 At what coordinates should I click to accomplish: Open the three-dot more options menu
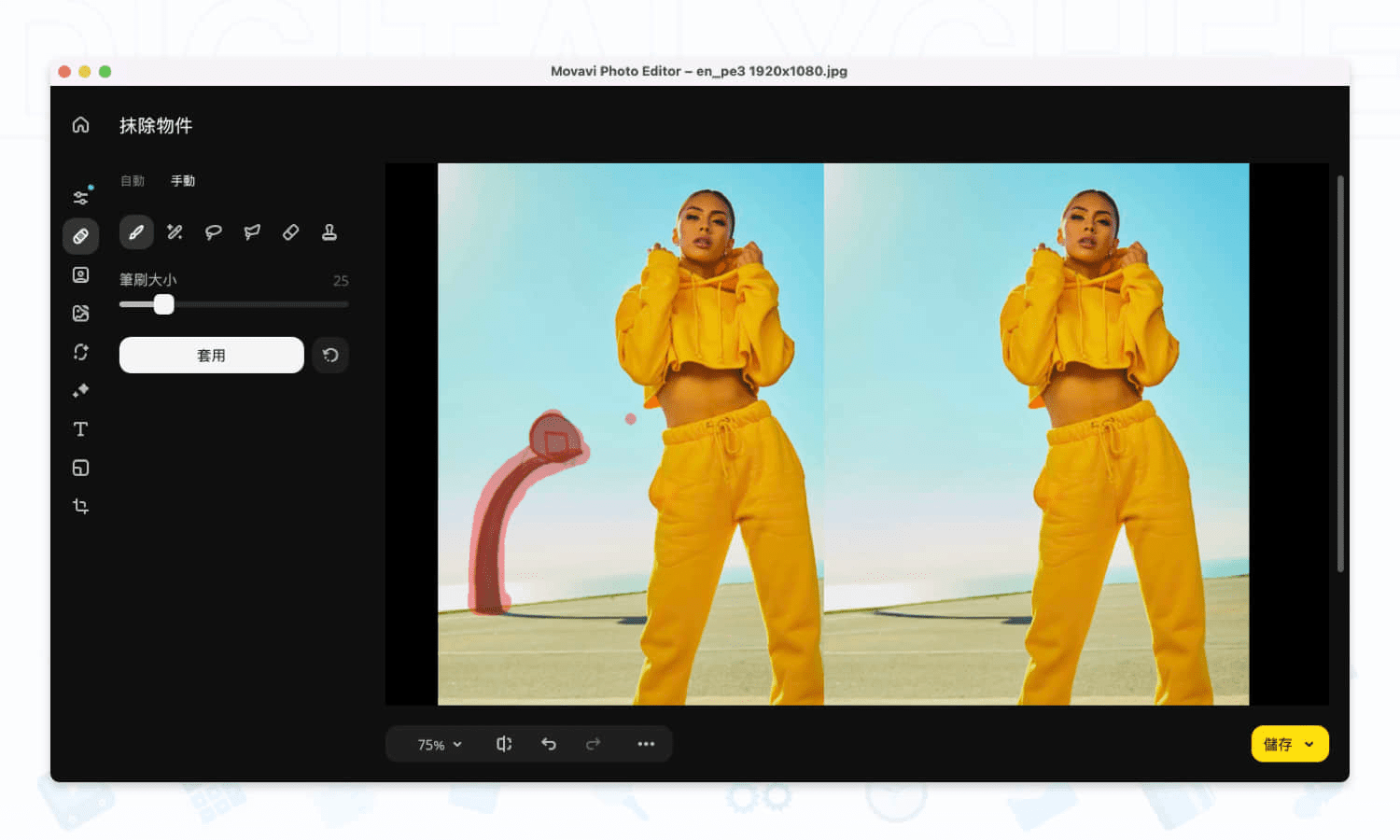tap(646, 744)
